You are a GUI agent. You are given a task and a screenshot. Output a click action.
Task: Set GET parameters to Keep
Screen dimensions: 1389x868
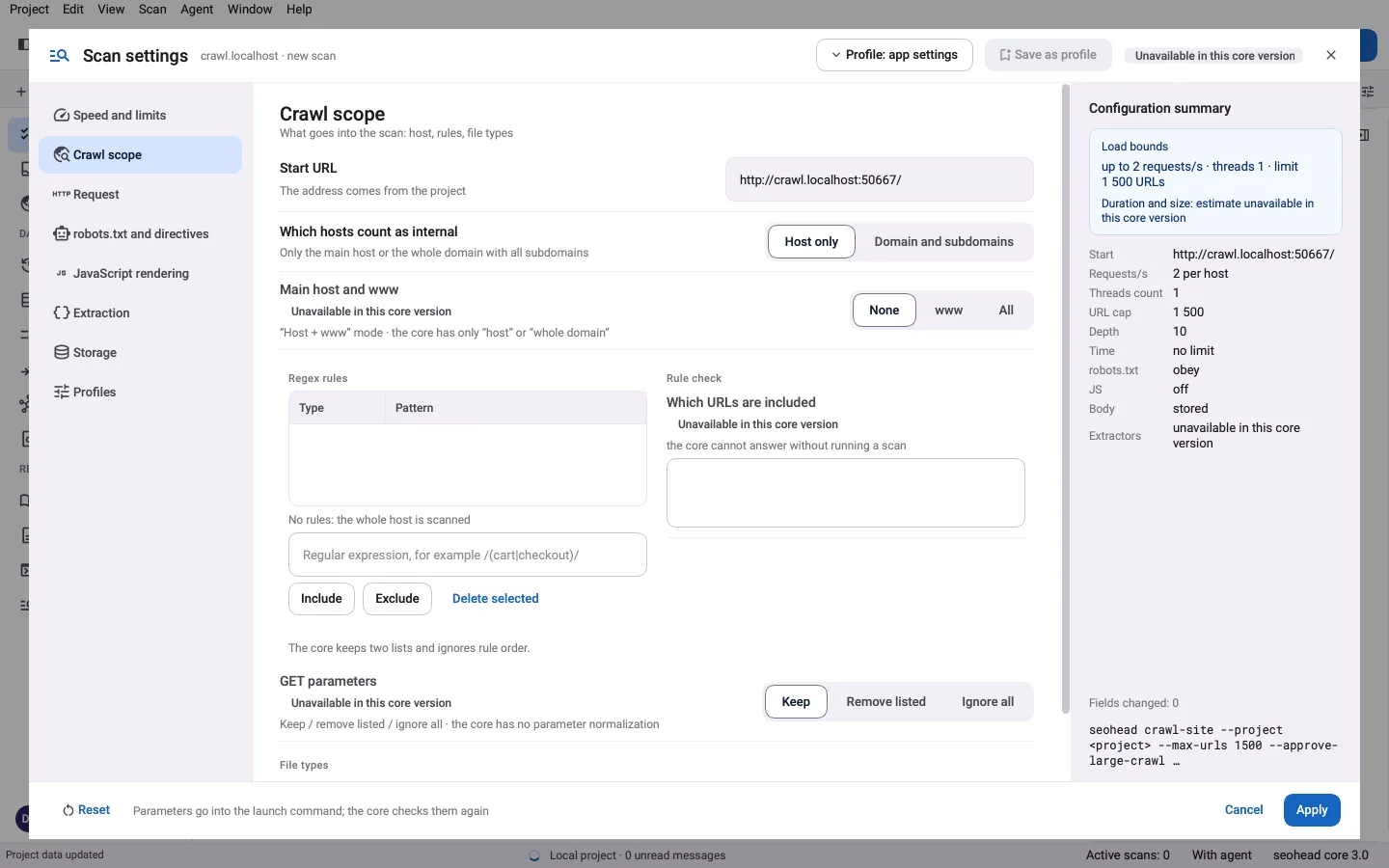[x=796, y=702]
